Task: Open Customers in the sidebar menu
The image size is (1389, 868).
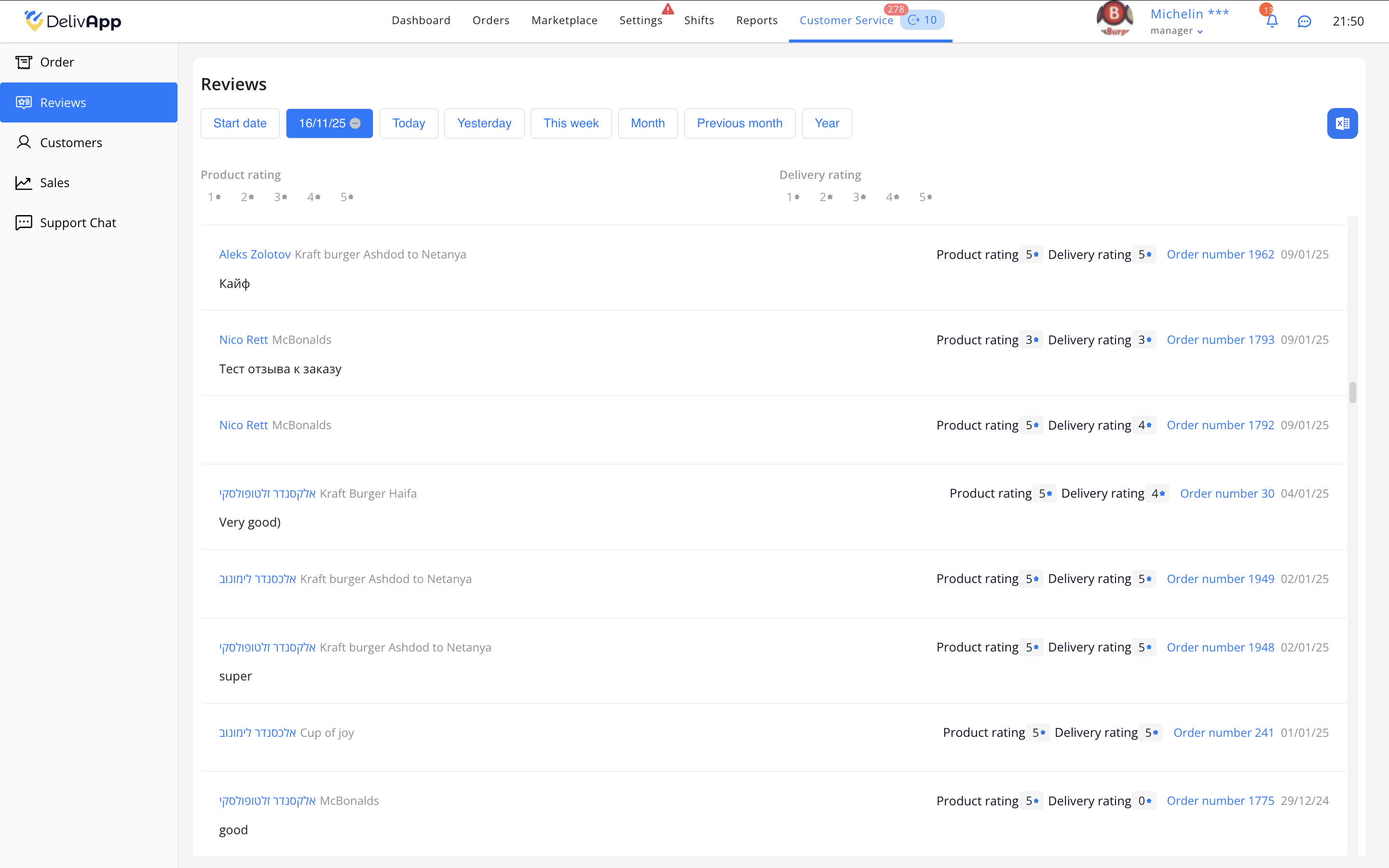Action: [70, 143]
